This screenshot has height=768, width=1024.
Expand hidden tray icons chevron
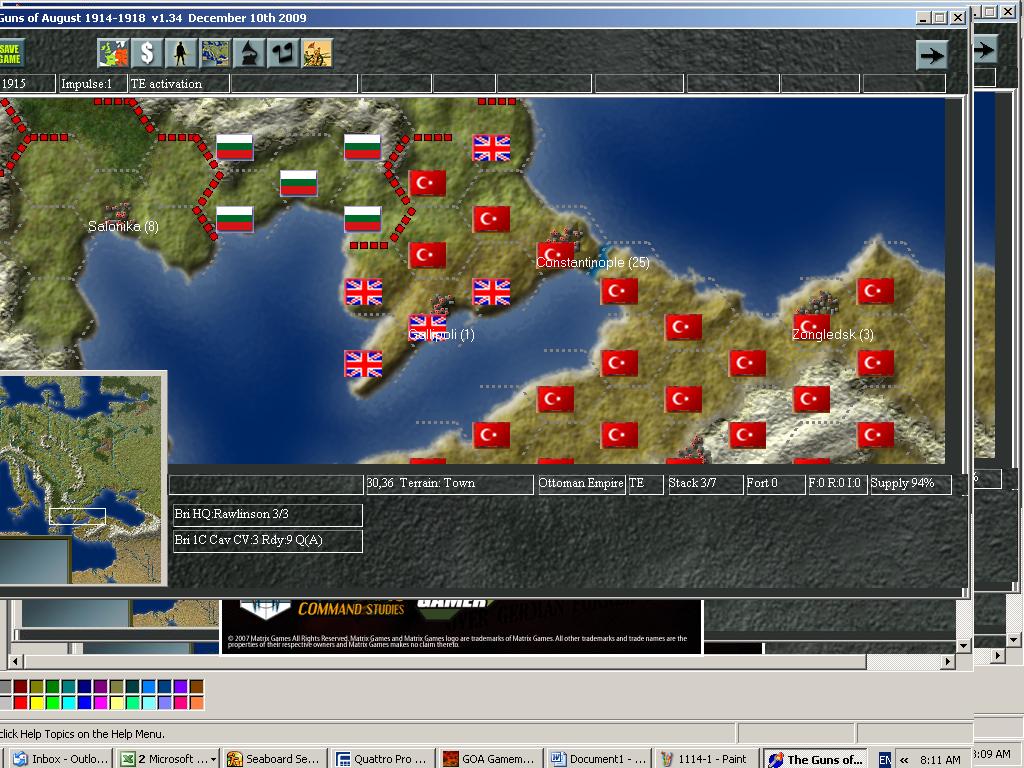click(904, 760)
